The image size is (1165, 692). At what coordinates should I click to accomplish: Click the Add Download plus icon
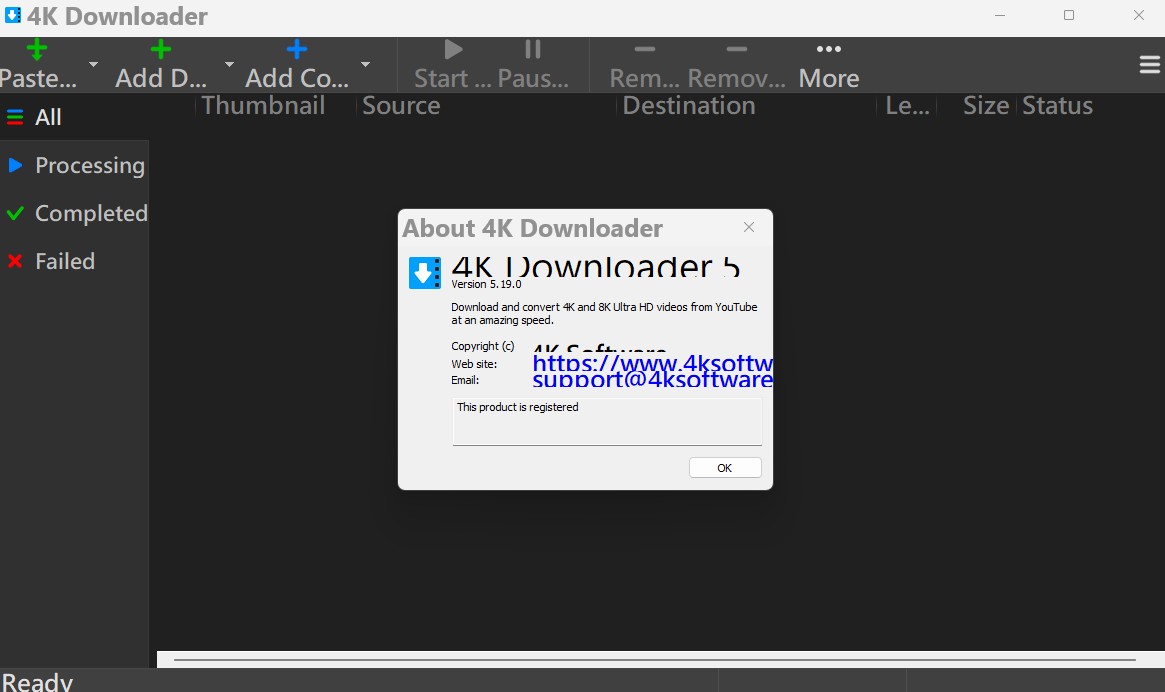pyautogui.click(x=160, y=50)
